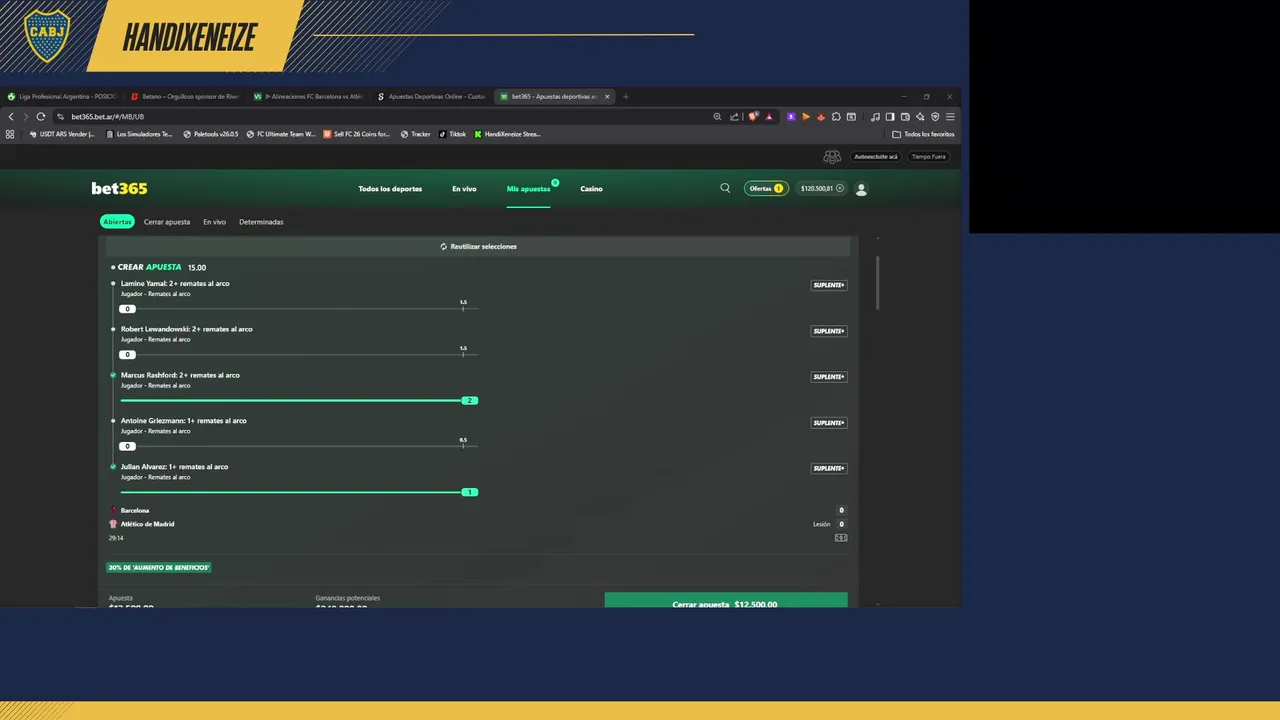Viewport: 1280px width, 720px height.
Task: Click the purple extension icon in toolbar
Action: (791, 117)
